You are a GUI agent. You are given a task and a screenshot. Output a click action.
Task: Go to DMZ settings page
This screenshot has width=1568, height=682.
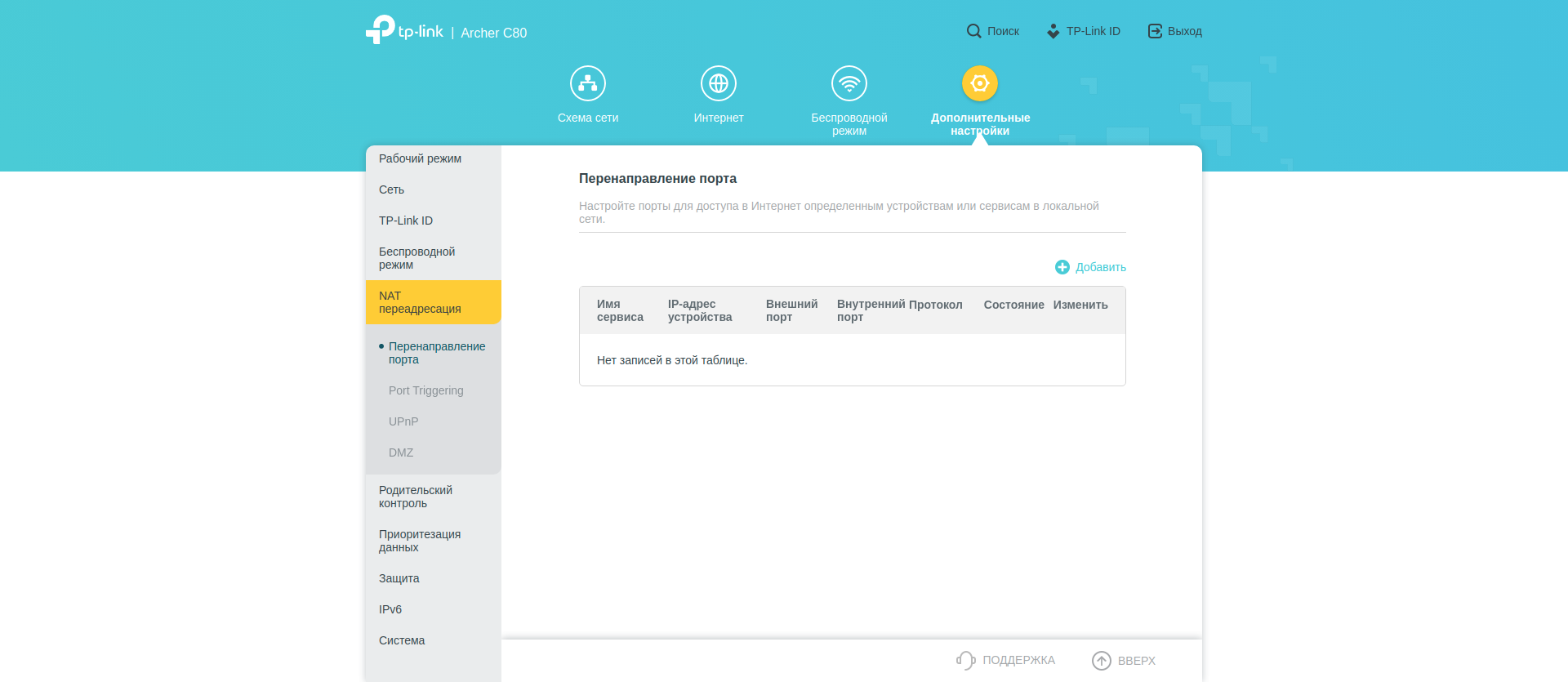pyautogui.click(x=401, y=452)
